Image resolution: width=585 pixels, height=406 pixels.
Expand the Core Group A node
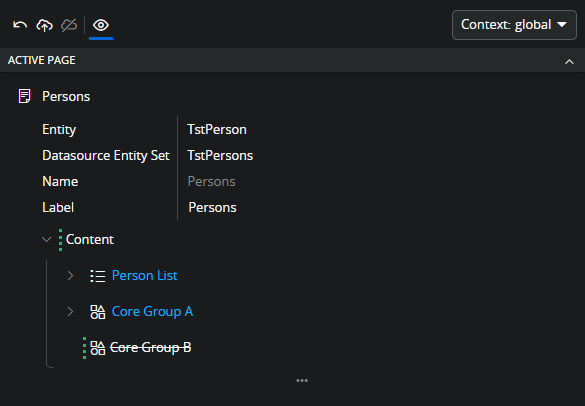click(x=70, y=312)
